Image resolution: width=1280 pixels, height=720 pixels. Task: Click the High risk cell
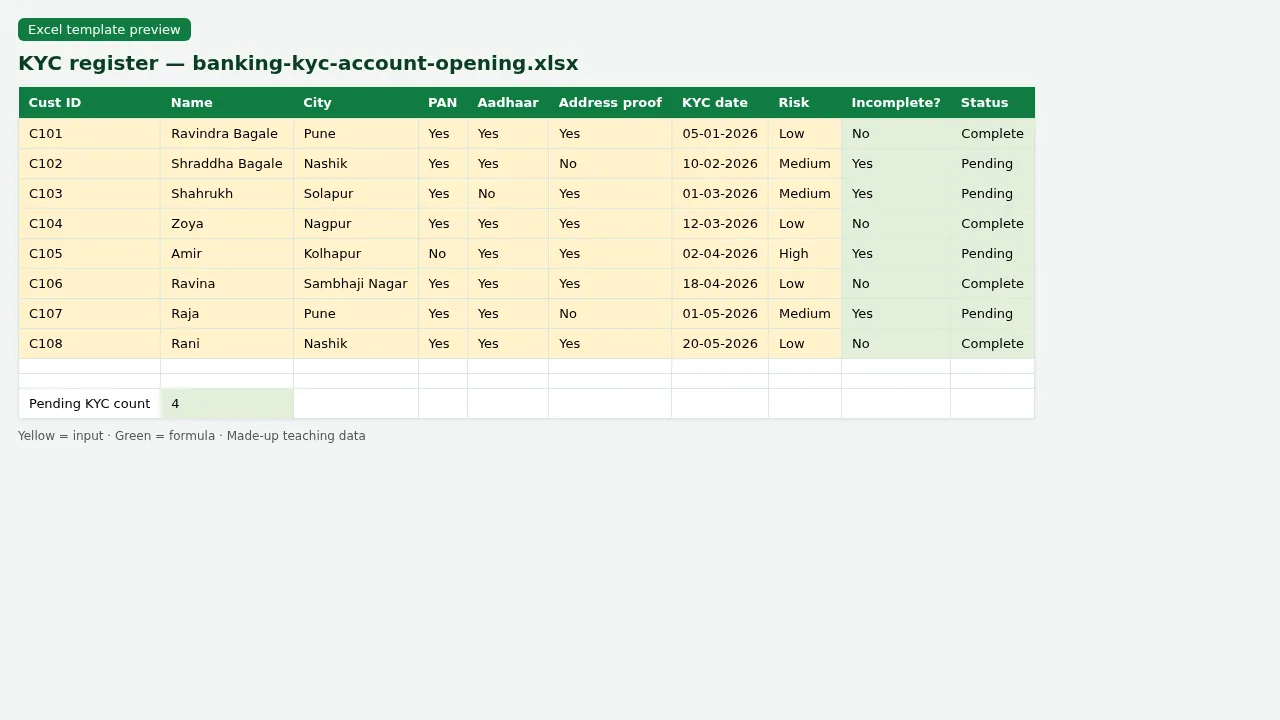point(805,254)
